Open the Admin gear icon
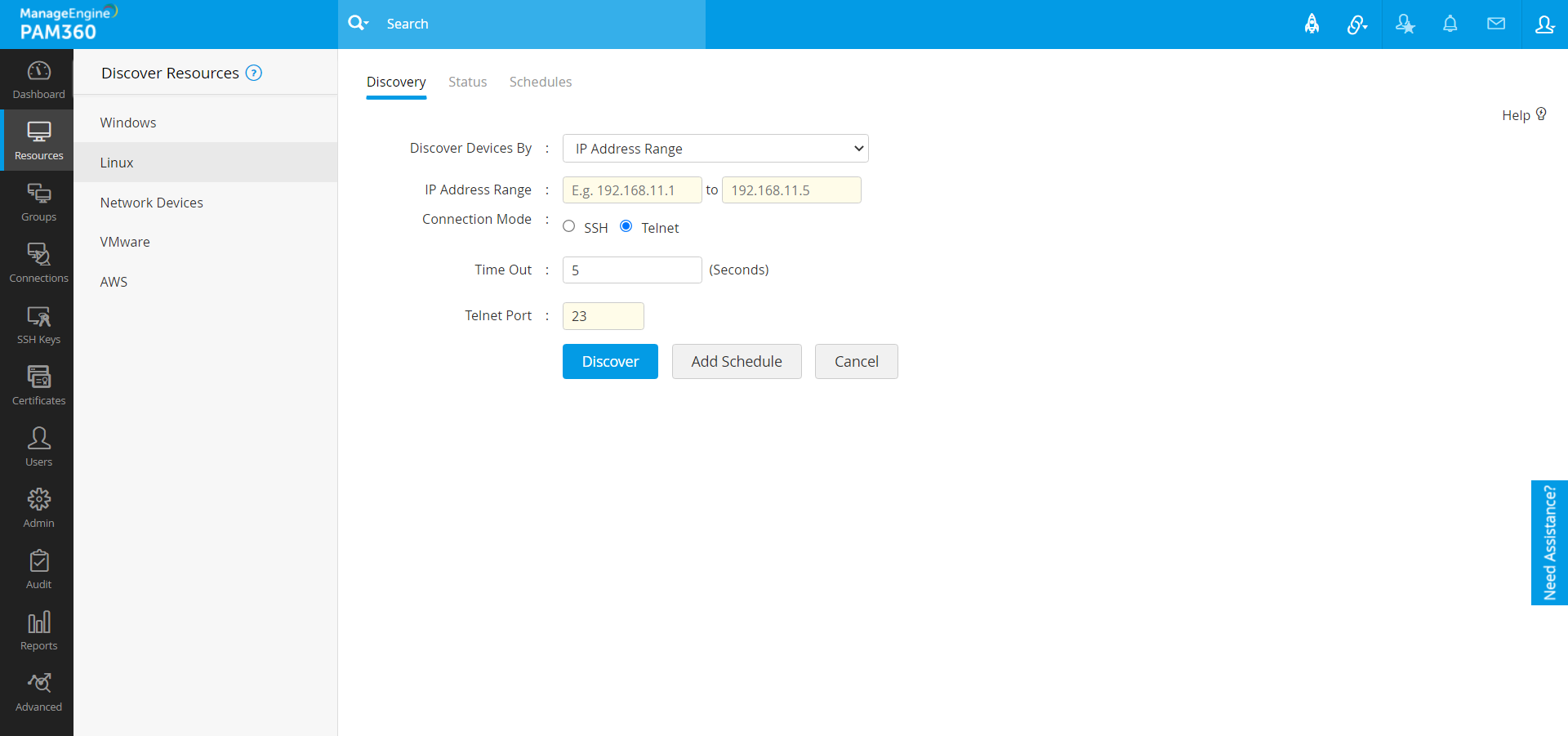 tap(38, 499)
